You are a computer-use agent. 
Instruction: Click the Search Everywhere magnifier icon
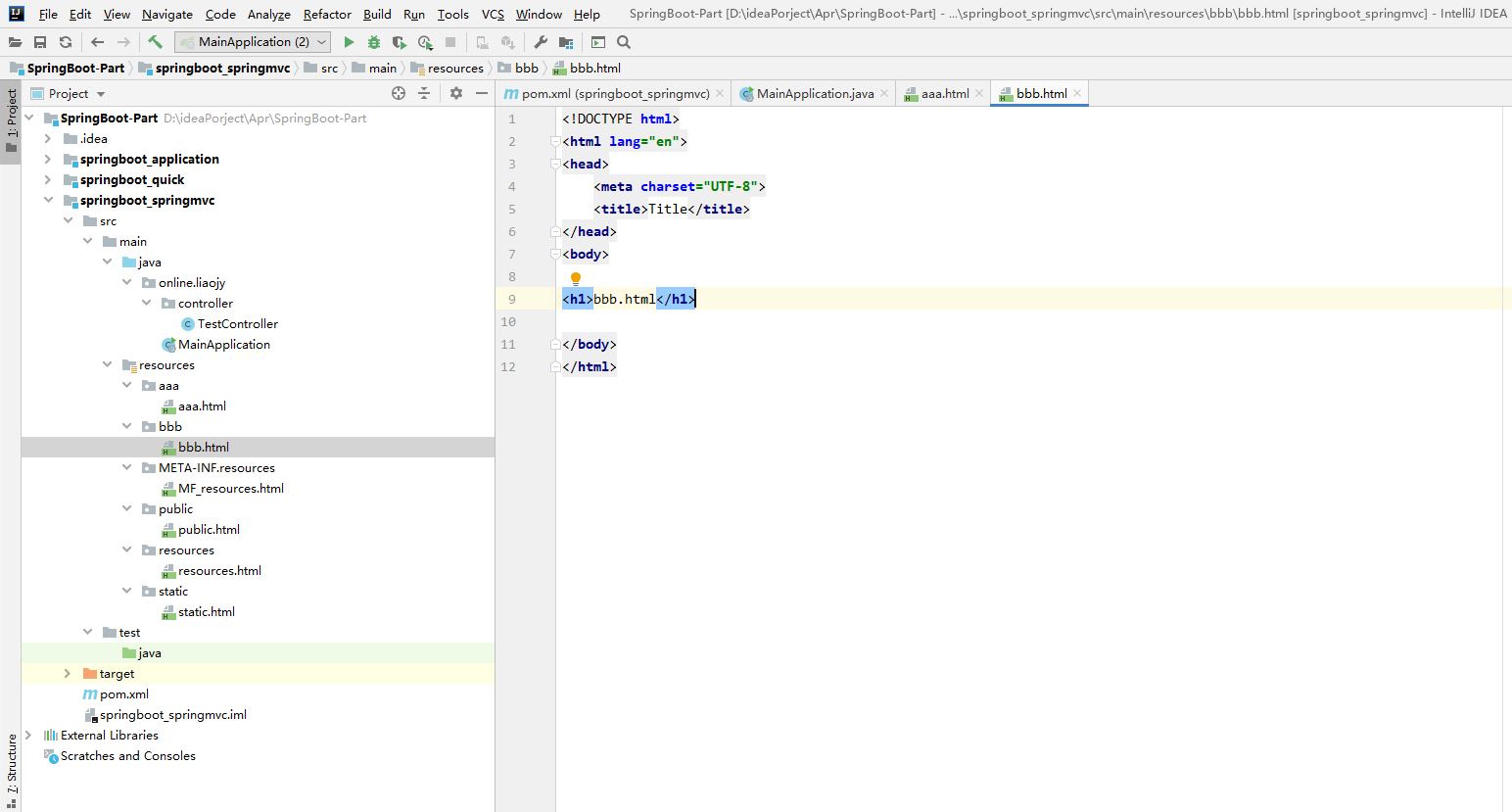(624, 42)
